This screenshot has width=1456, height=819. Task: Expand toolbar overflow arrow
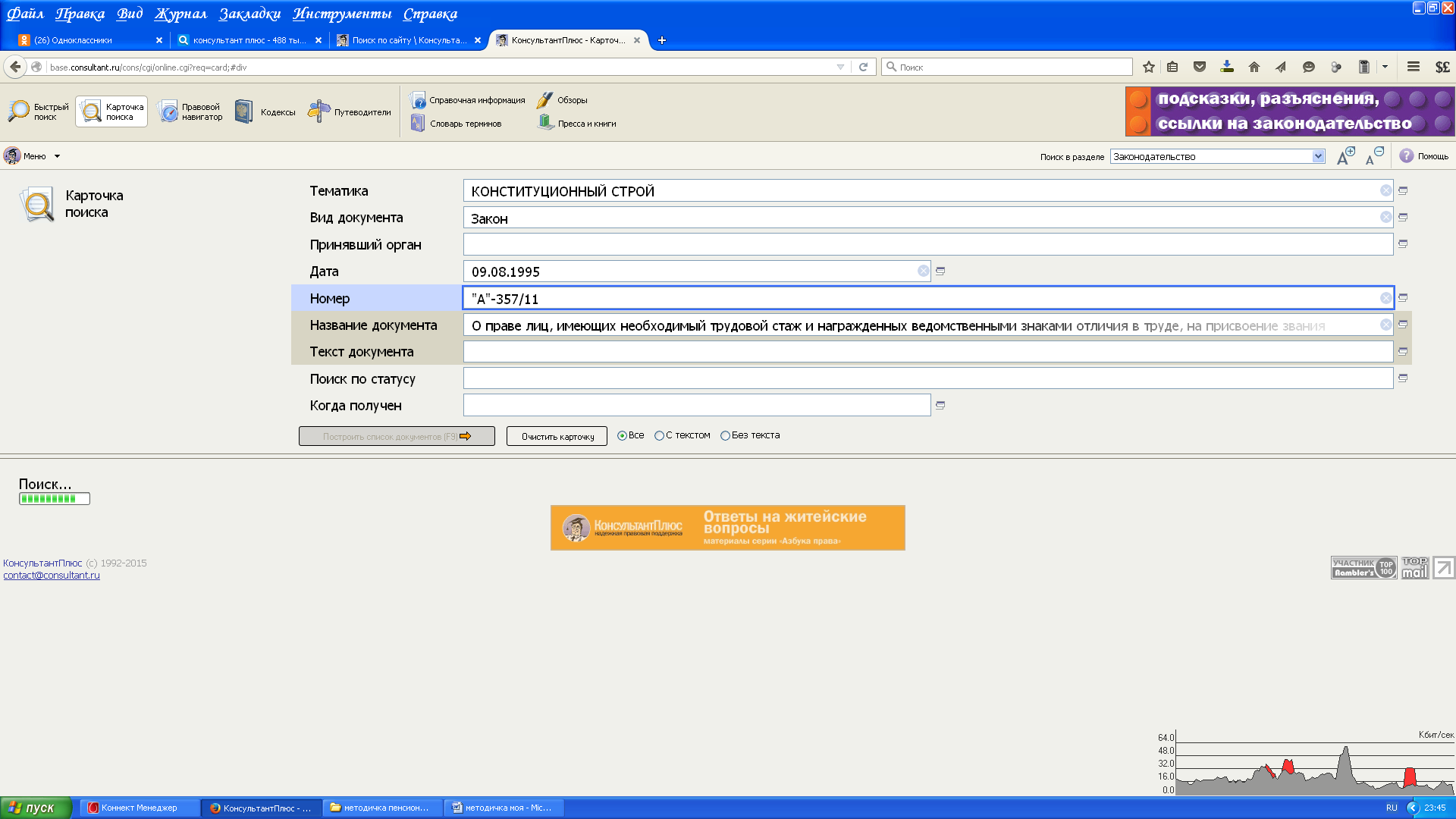1385,67
